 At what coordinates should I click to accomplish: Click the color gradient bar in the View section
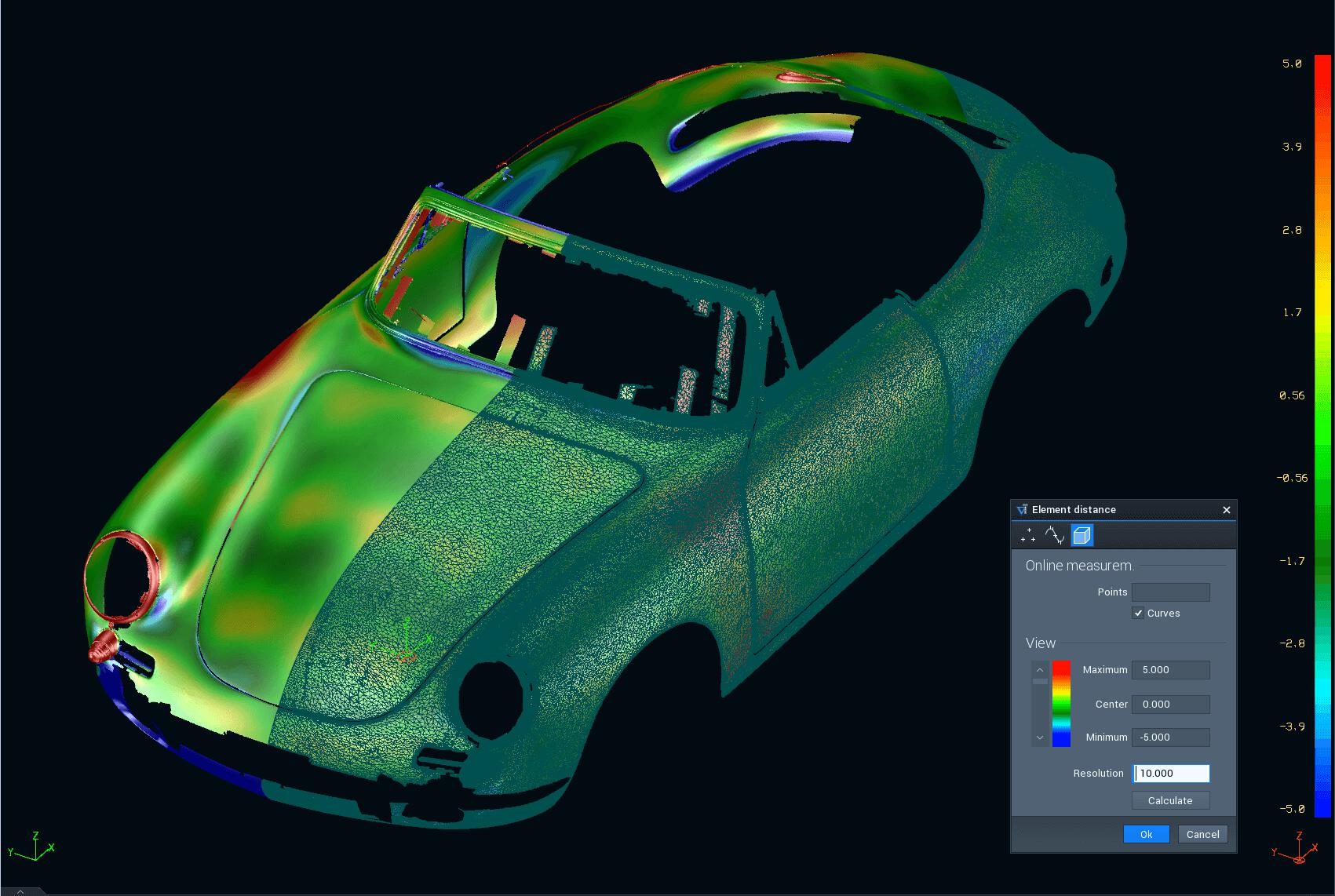pos(1061,703)
